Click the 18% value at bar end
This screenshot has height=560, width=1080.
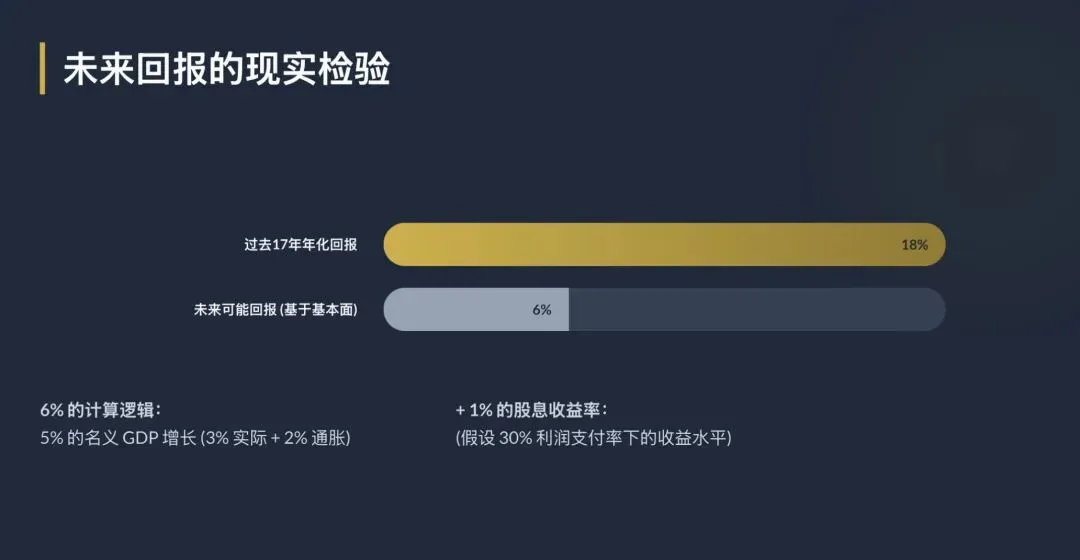click(x=914, y=244)
